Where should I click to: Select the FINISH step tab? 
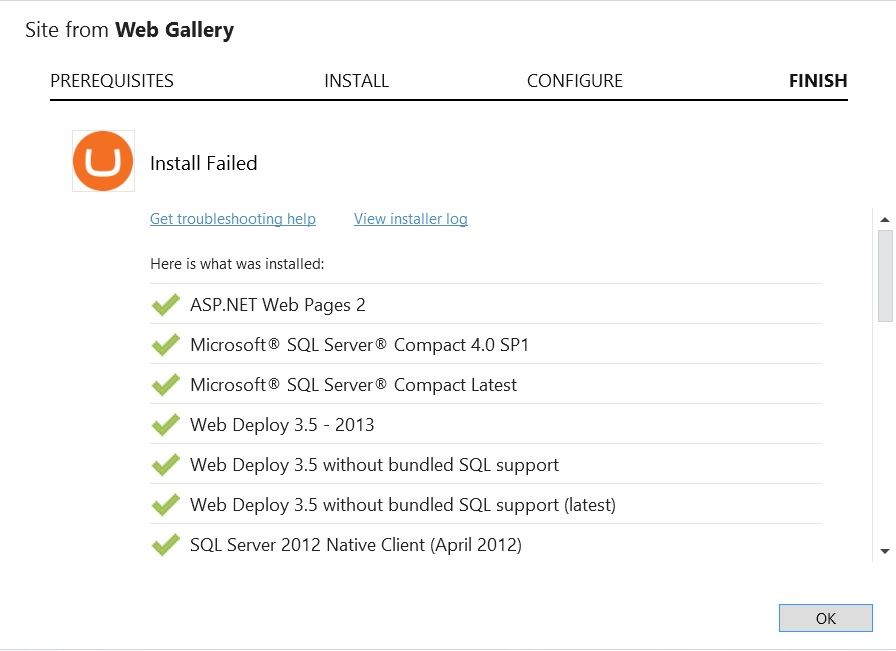[818, 81]
